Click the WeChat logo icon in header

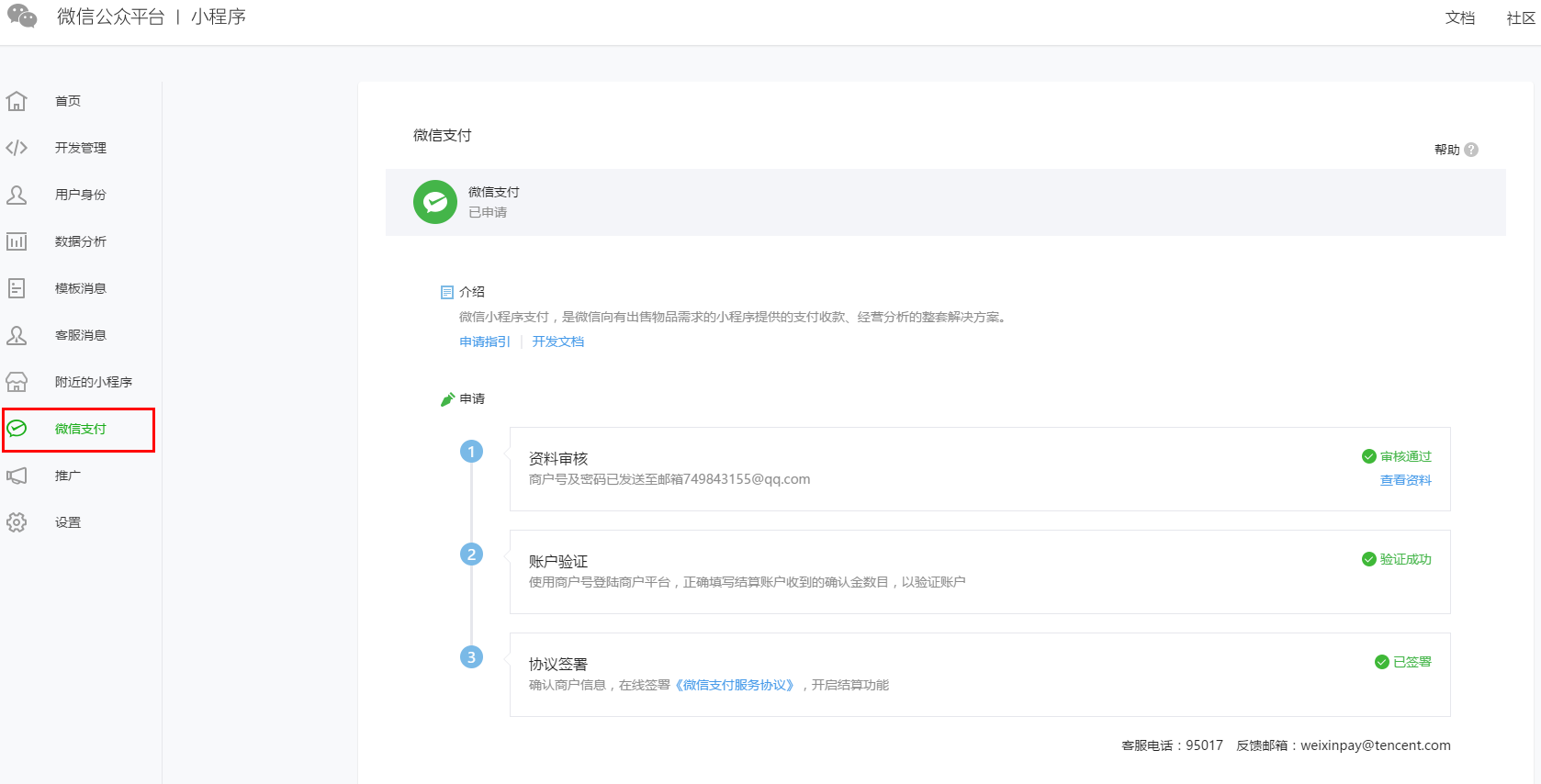click(x=22, y=17)
